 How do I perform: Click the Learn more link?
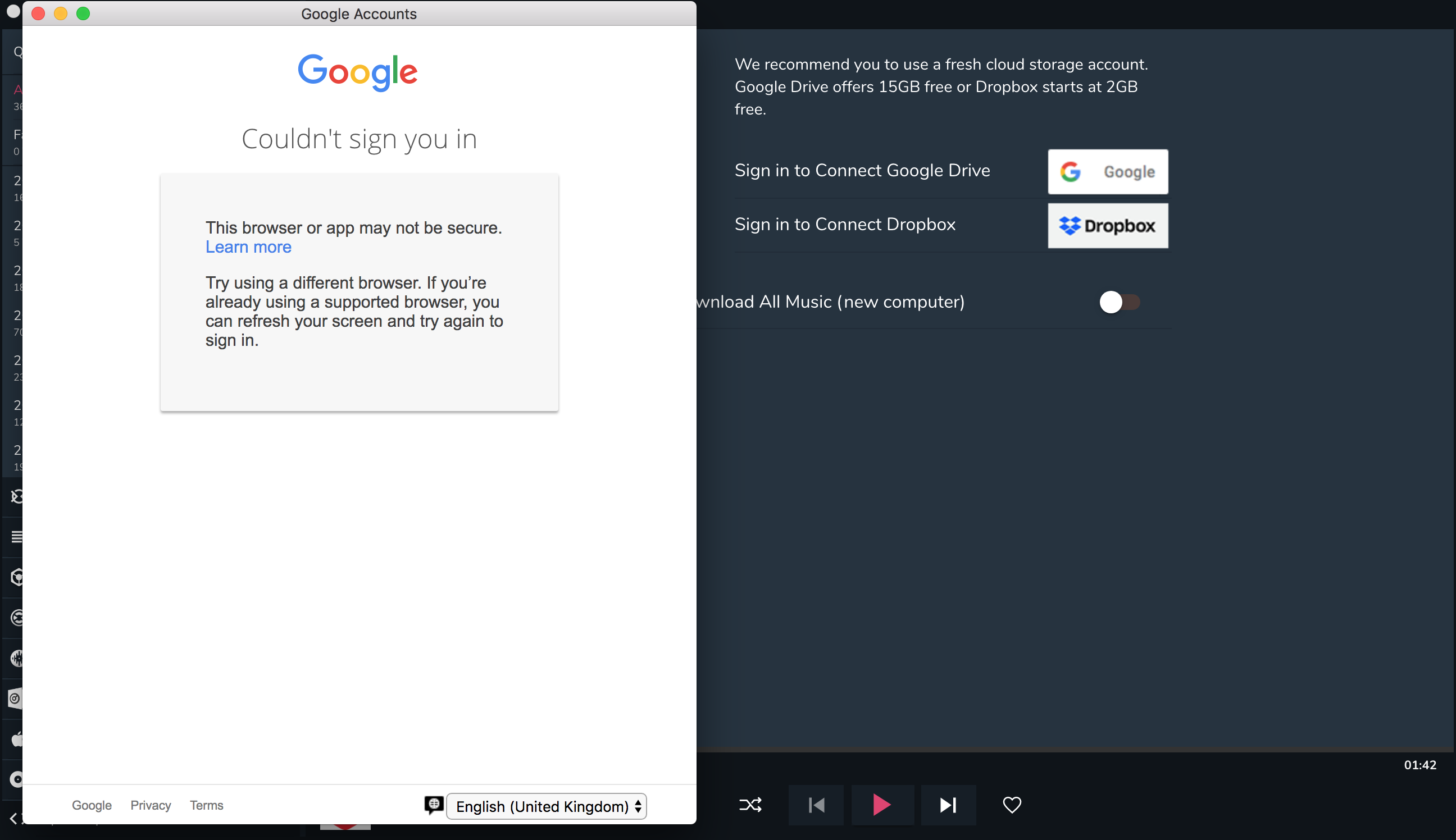pos(248,247)
